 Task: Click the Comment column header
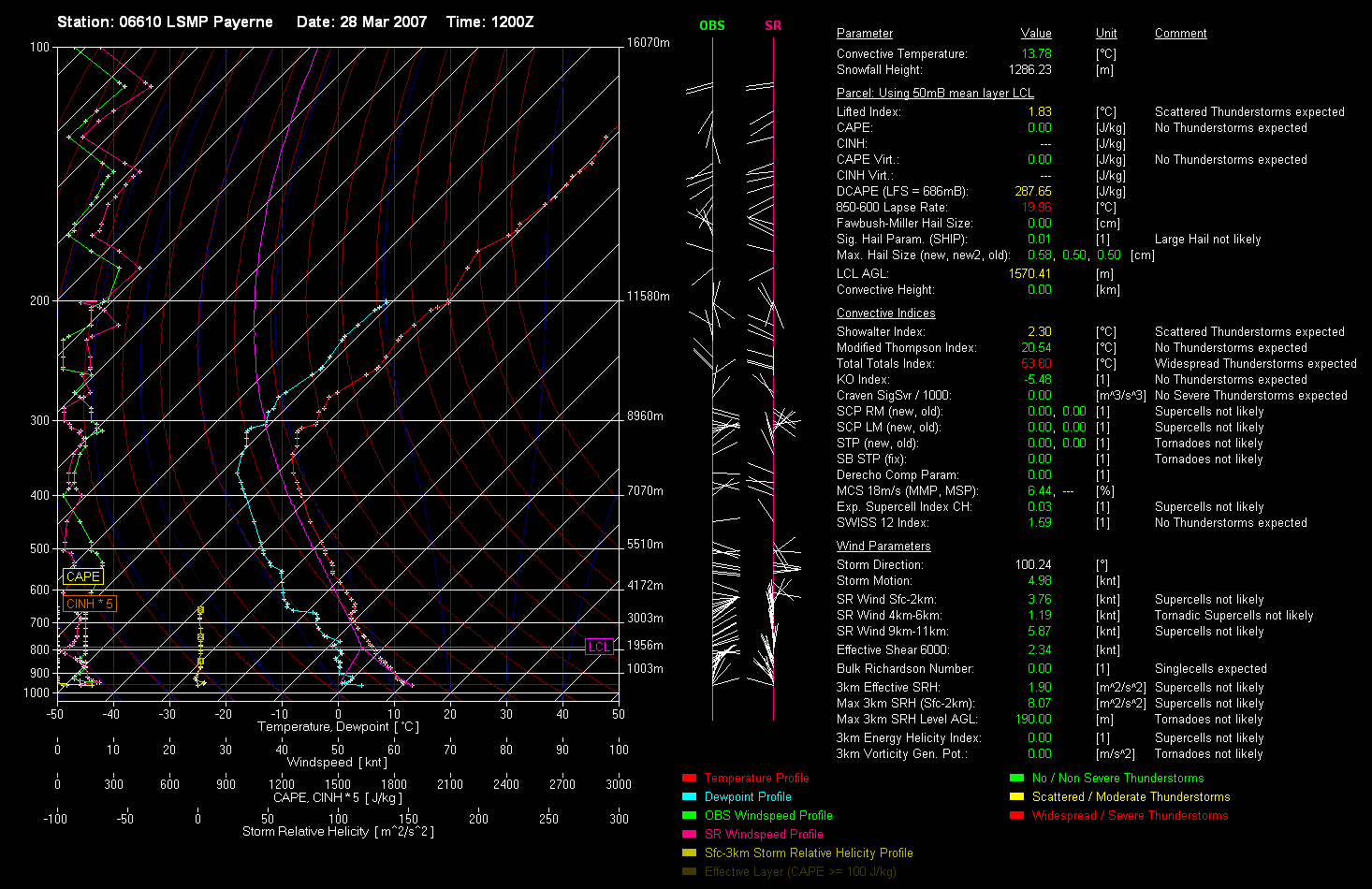[x=1180, y=34]
